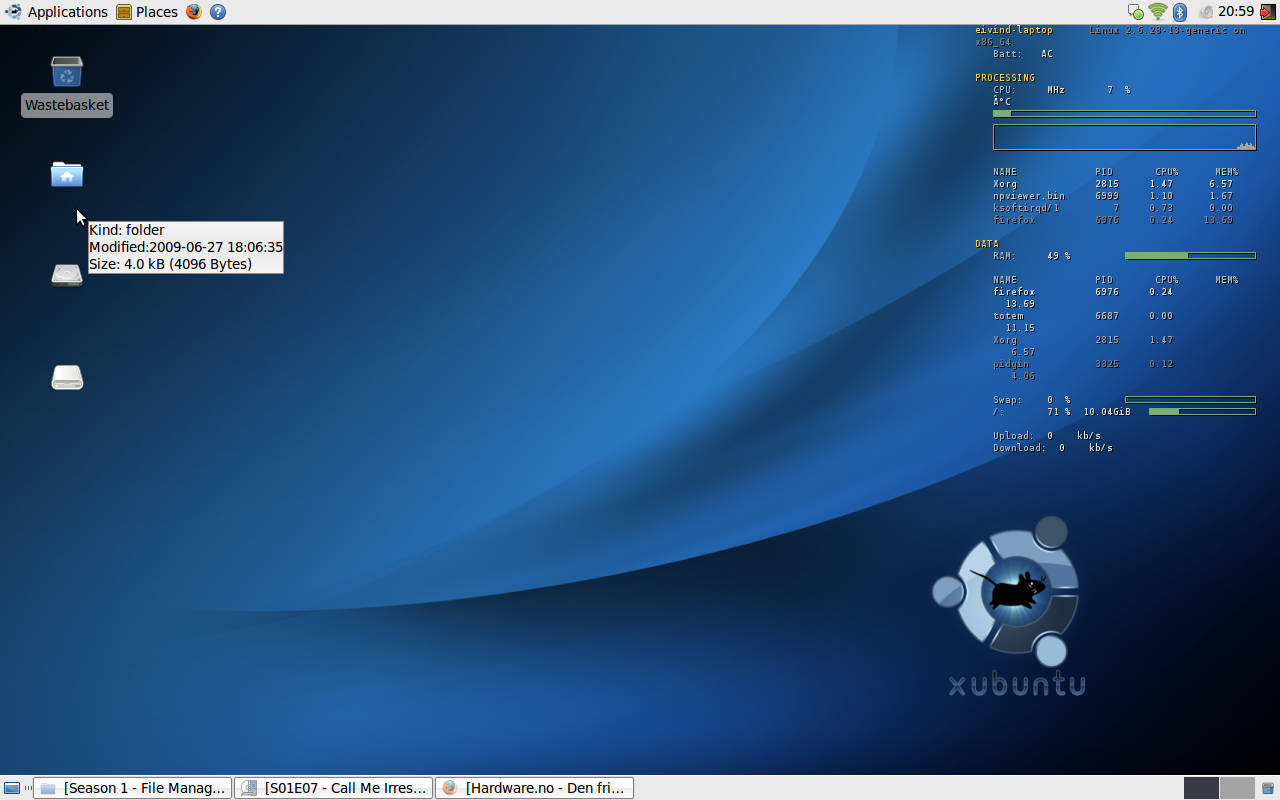Click the 'npviewer.bin' process row
Viewport: 1280px width, 800px height.
tap(1113, 196)
